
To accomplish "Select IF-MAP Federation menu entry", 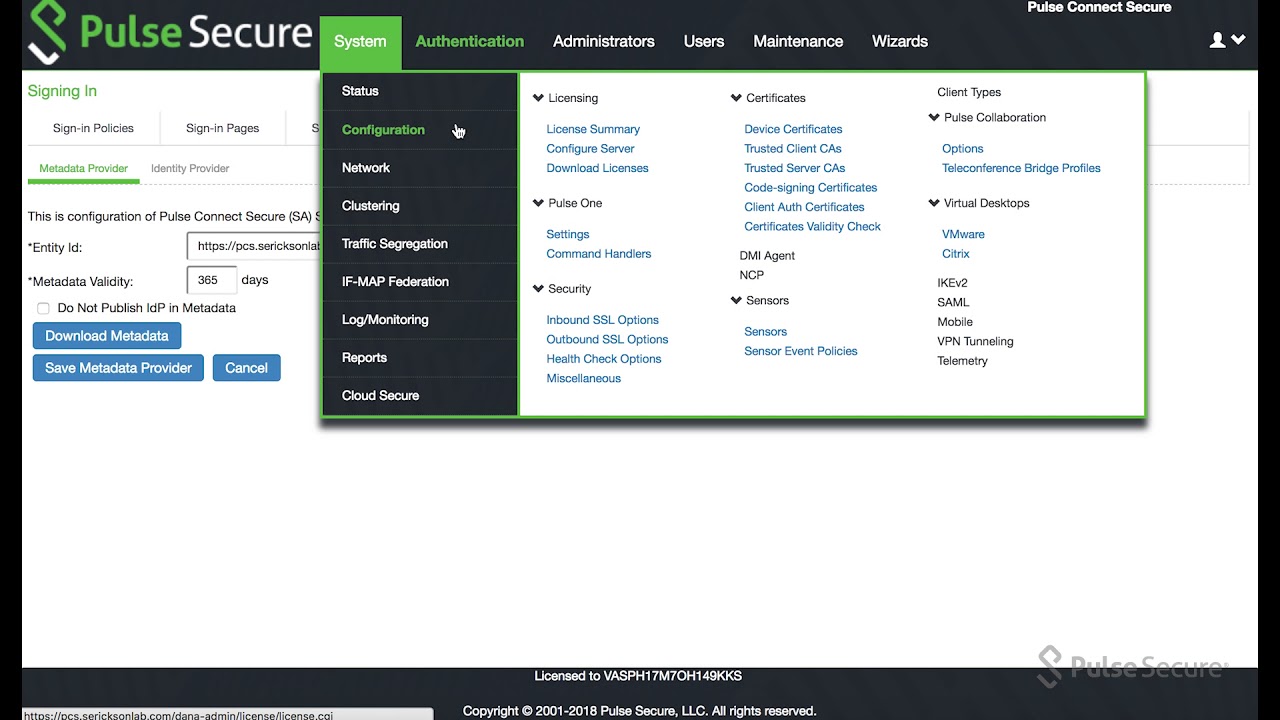I will click(420, 282).
